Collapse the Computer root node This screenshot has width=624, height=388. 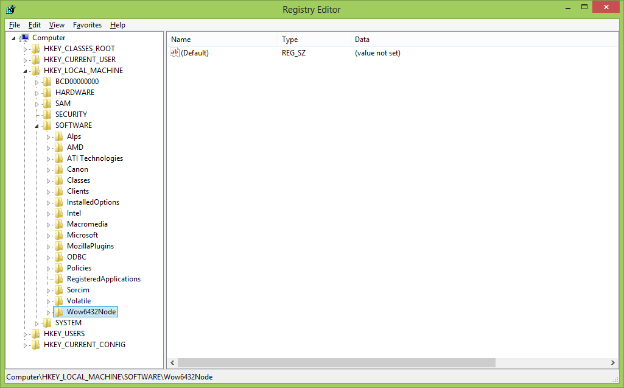pos(14,38)
